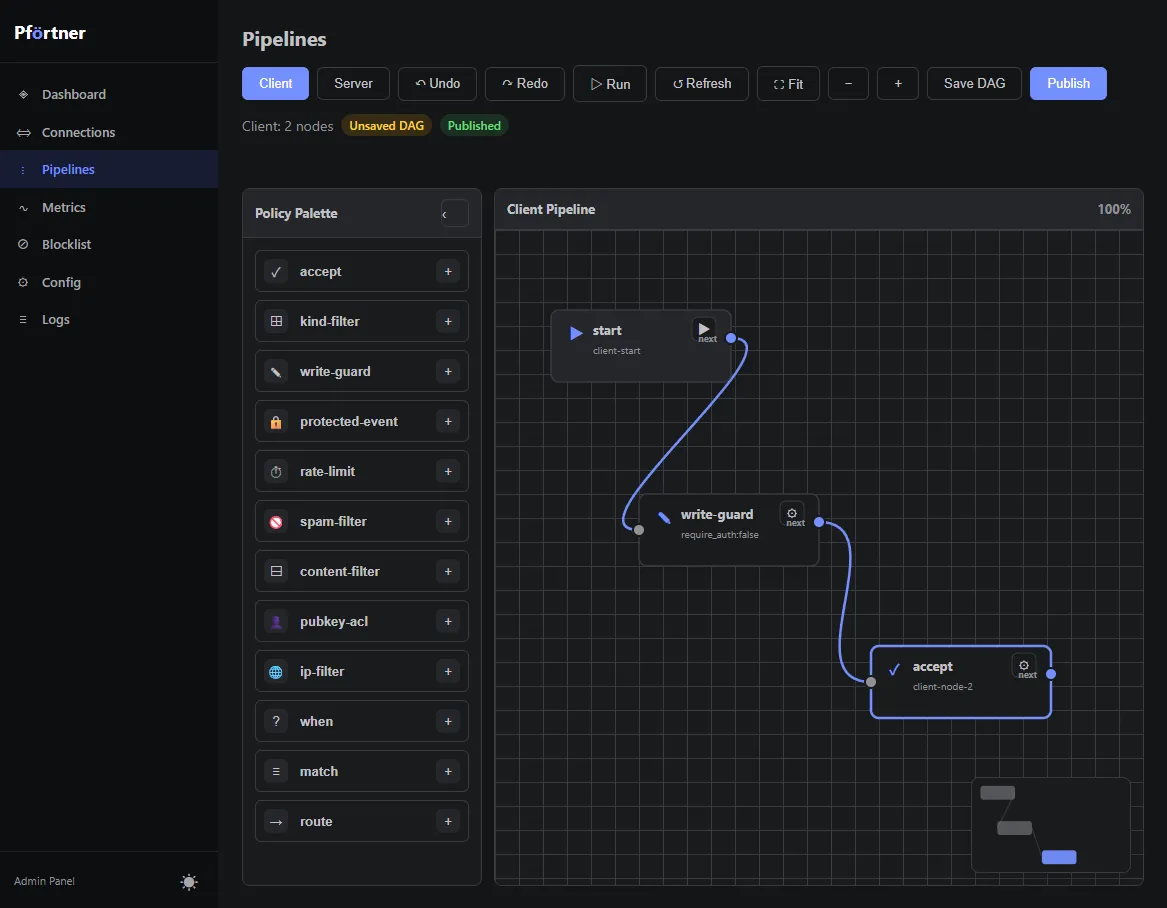Click the write-guard node gear settings icon
Viewport: 1167px width, 908px height.
click(791, 513)
